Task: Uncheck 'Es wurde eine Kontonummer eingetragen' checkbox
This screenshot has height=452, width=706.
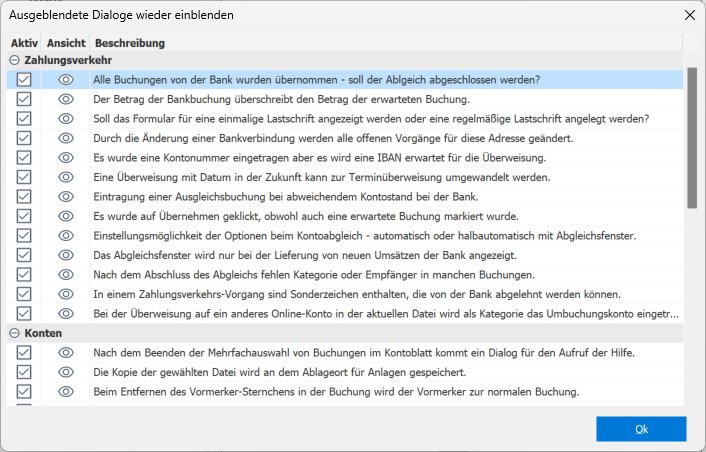Action: point(24,157)
